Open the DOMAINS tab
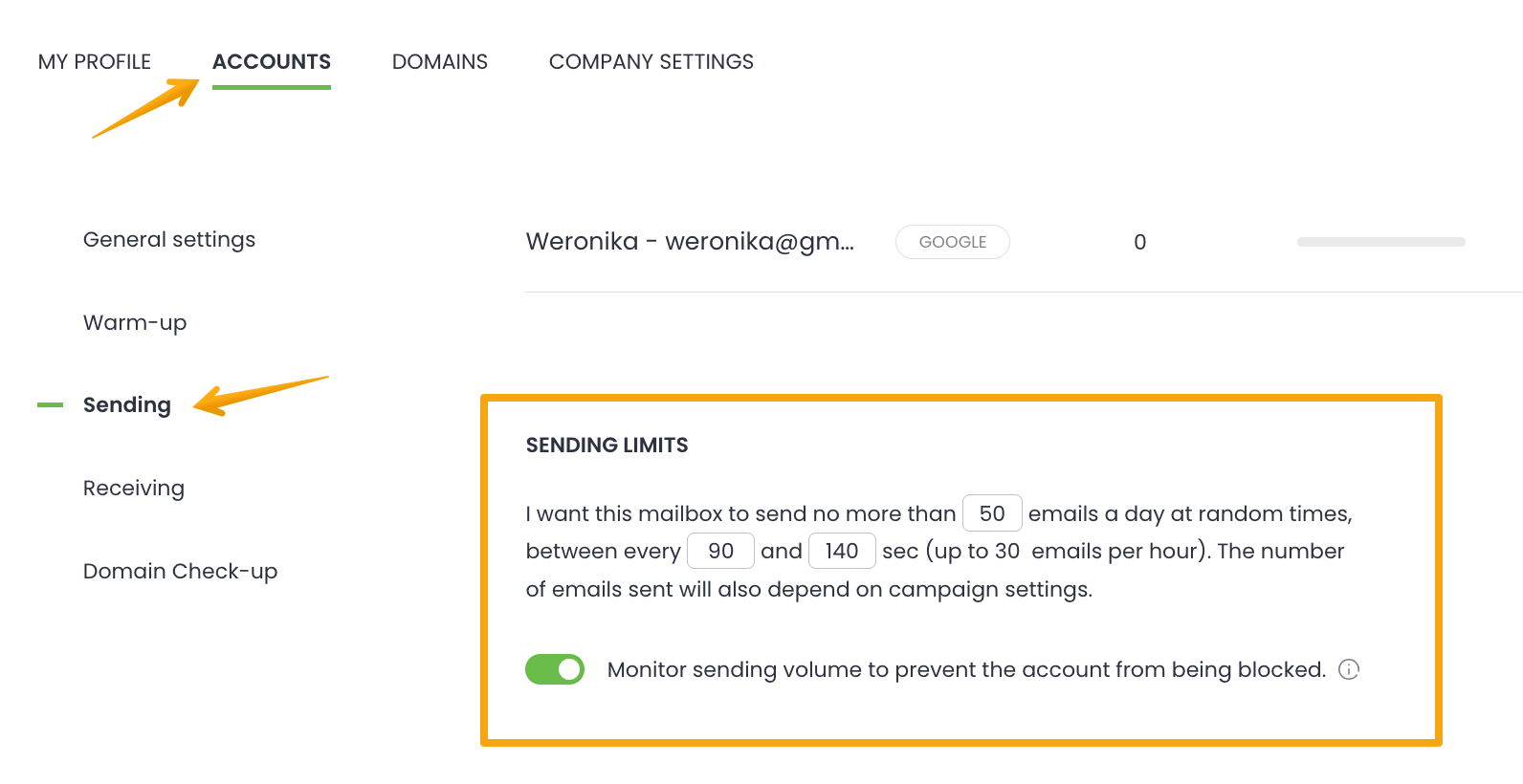1523x784 pixels. (x=439, y=61)
